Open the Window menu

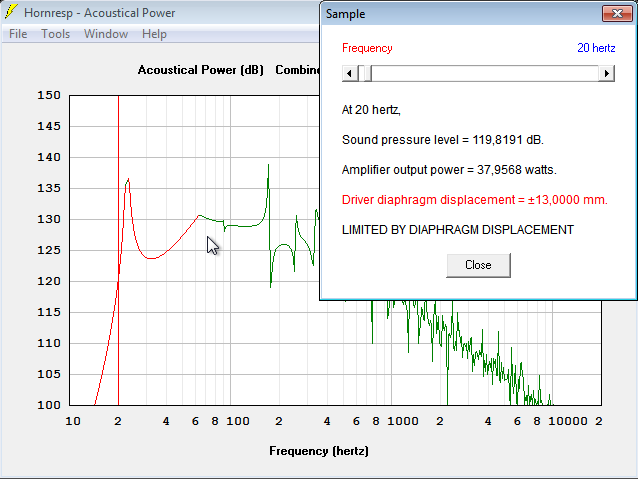point(106,34)
